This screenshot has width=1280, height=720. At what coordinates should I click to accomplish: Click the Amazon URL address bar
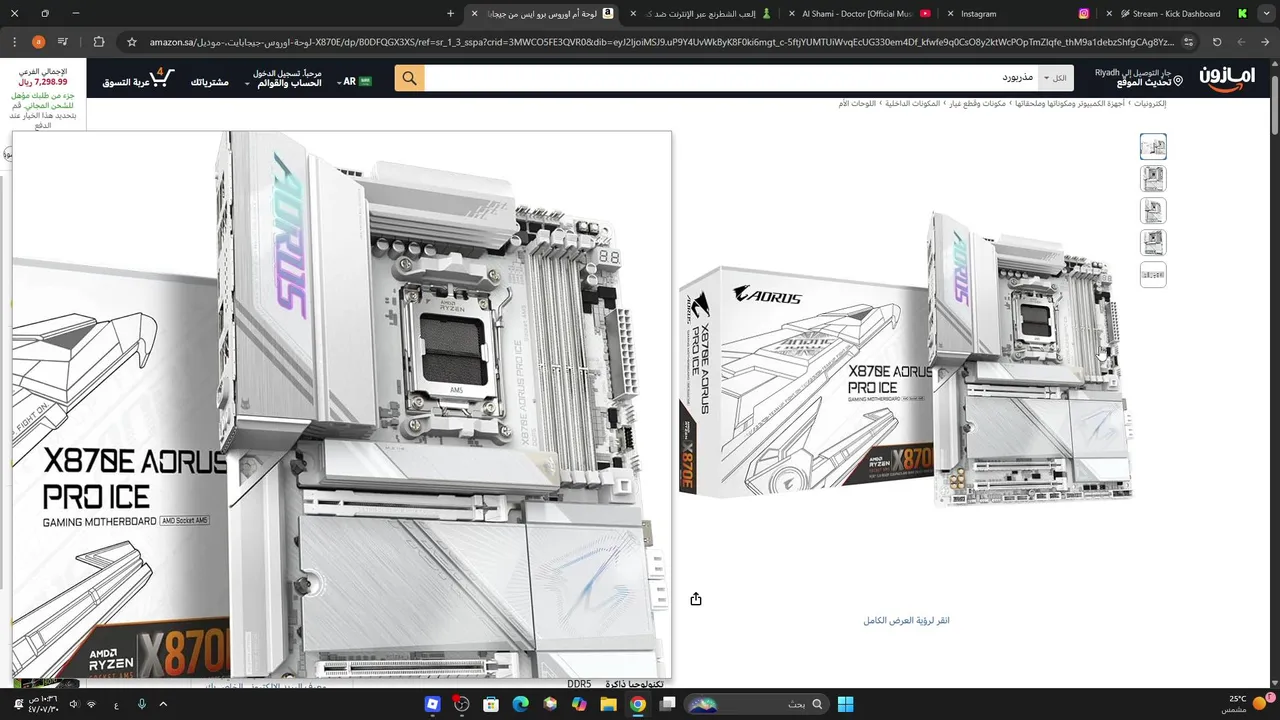(x=660, y=42)
